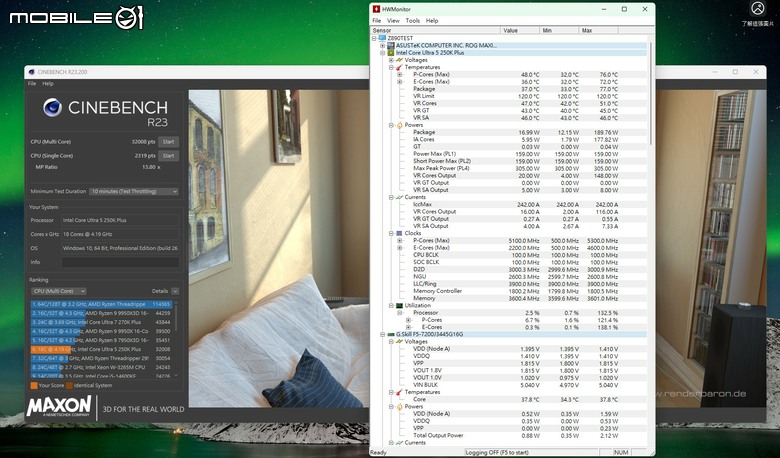This screenshot has height=458, width=780.
Task: Select the highlighted Intel Core Ultra 5 250K Plus ranking row
Action: (x=101, y=350)
